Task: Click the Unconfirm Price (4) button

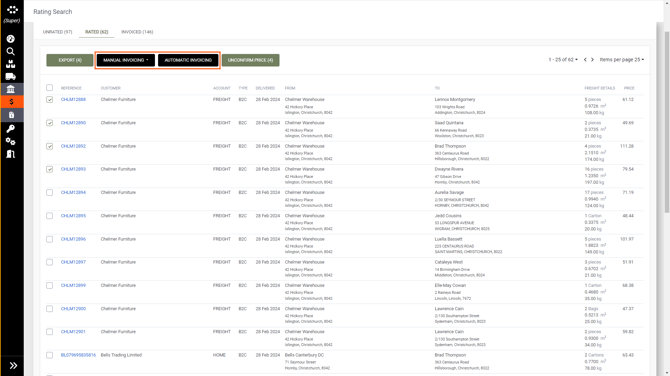Action: (250, 60)
